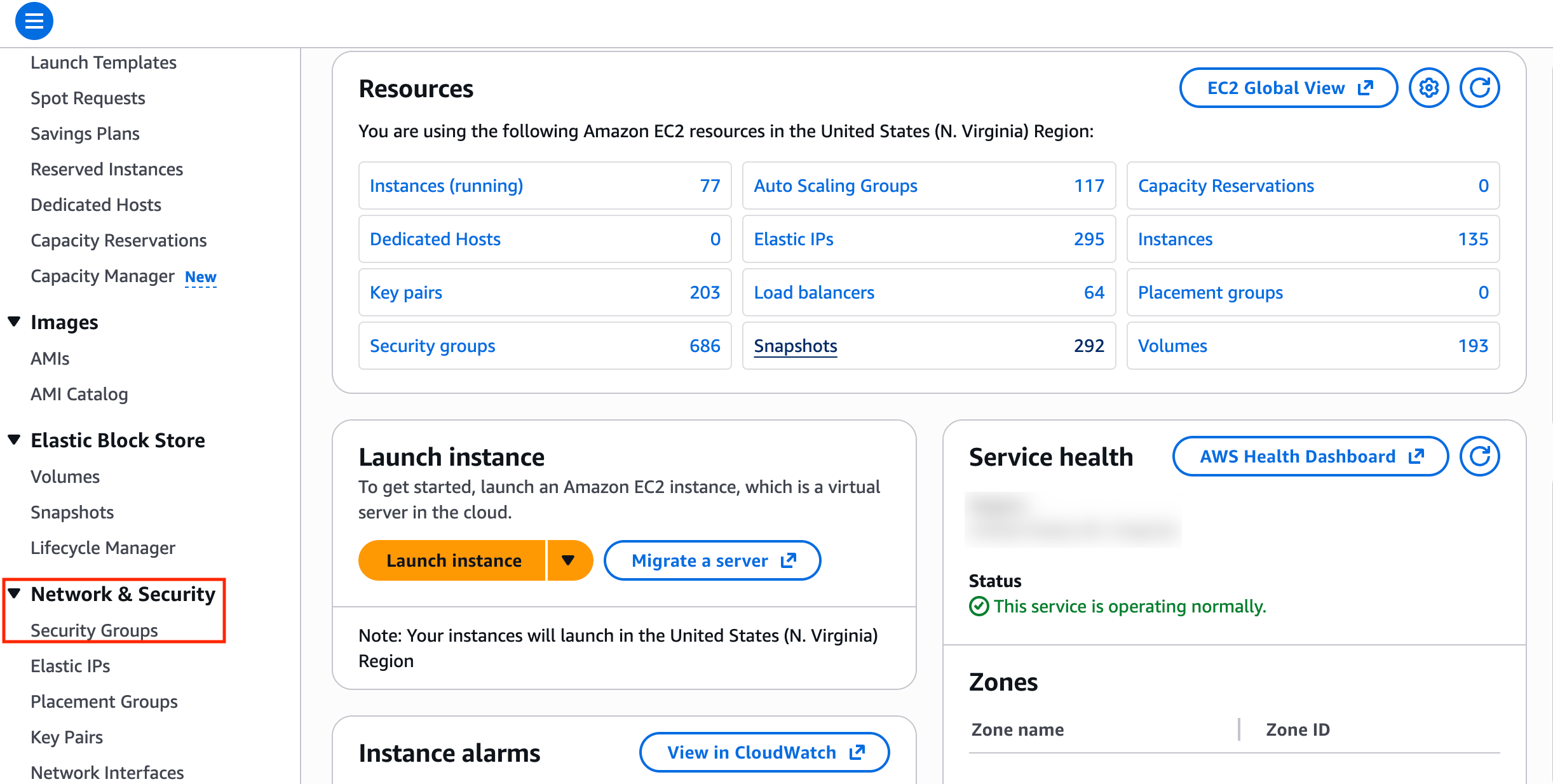This screenshot has height=784, width=1553.
Task: View the 295 Elastic IPs resource
Action: 794,239
